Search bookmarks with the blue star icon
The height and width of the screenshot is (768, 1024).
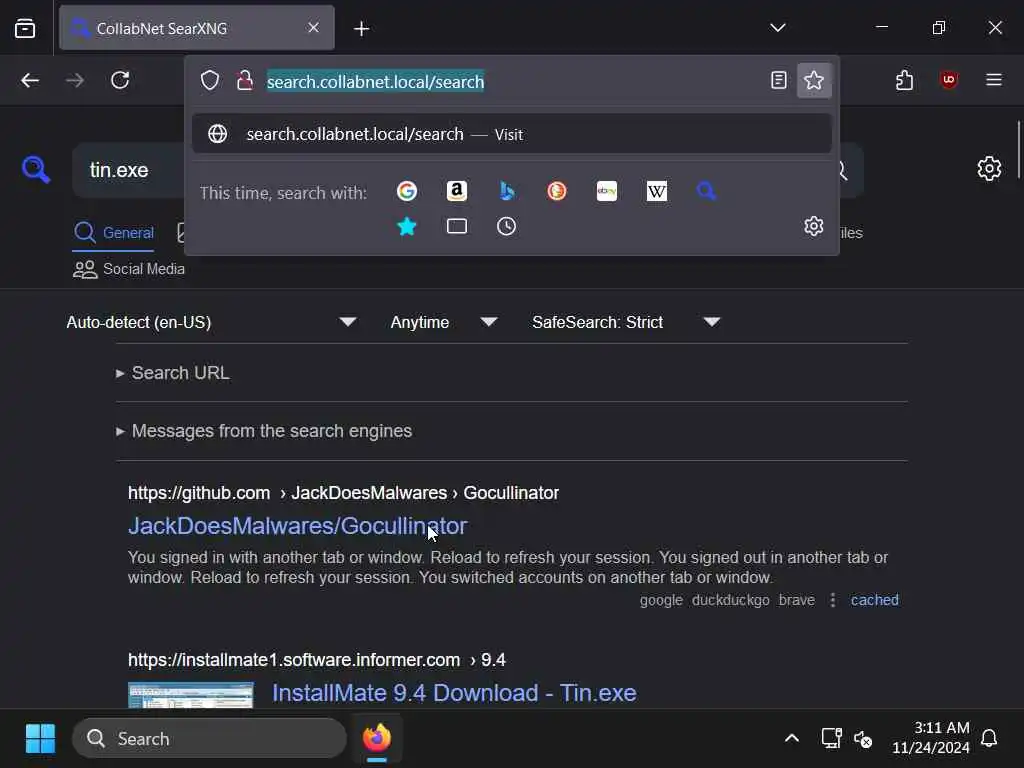tap(407, 227)
